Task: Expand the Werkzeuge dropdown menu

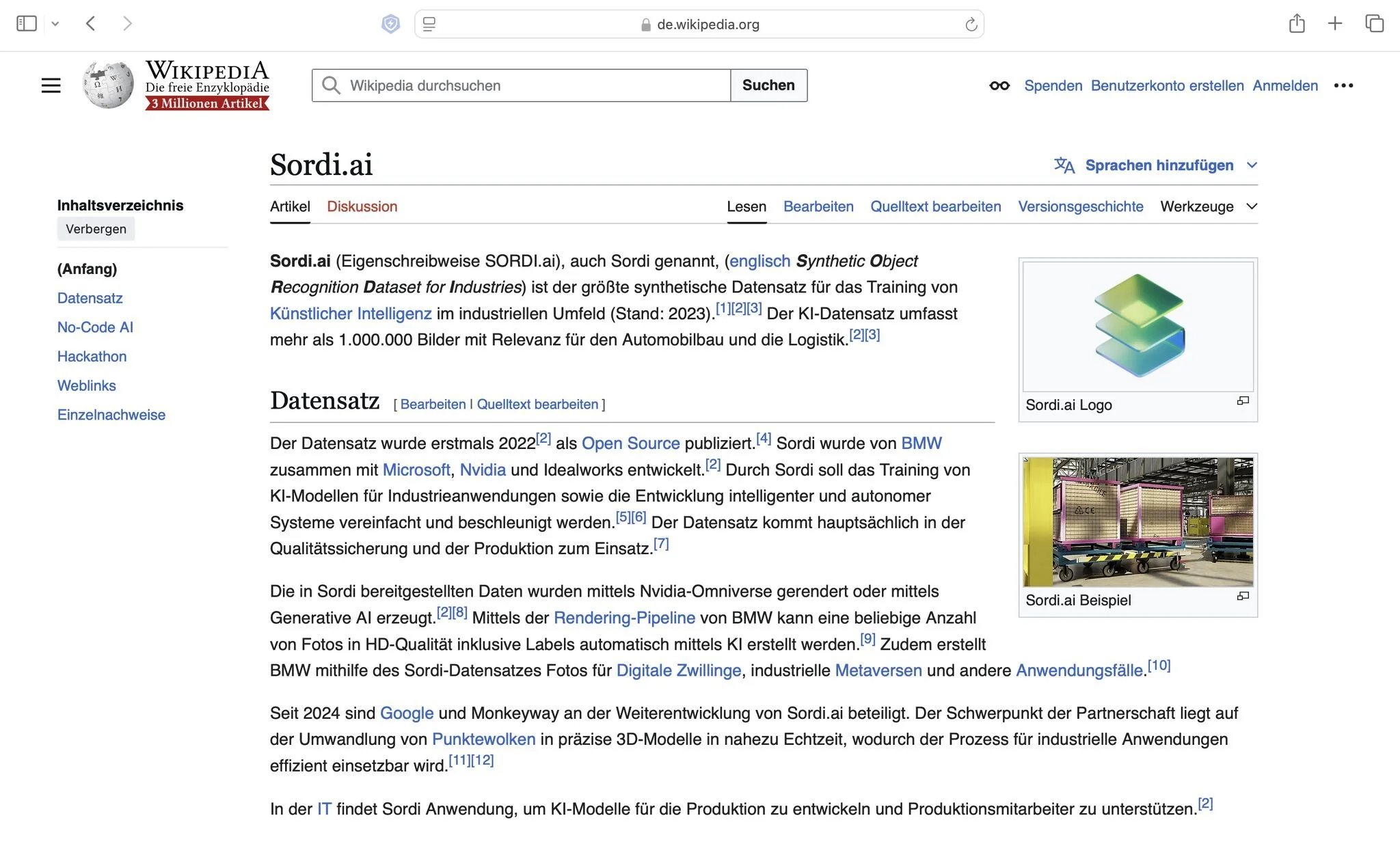Action: click(1208, 206)
